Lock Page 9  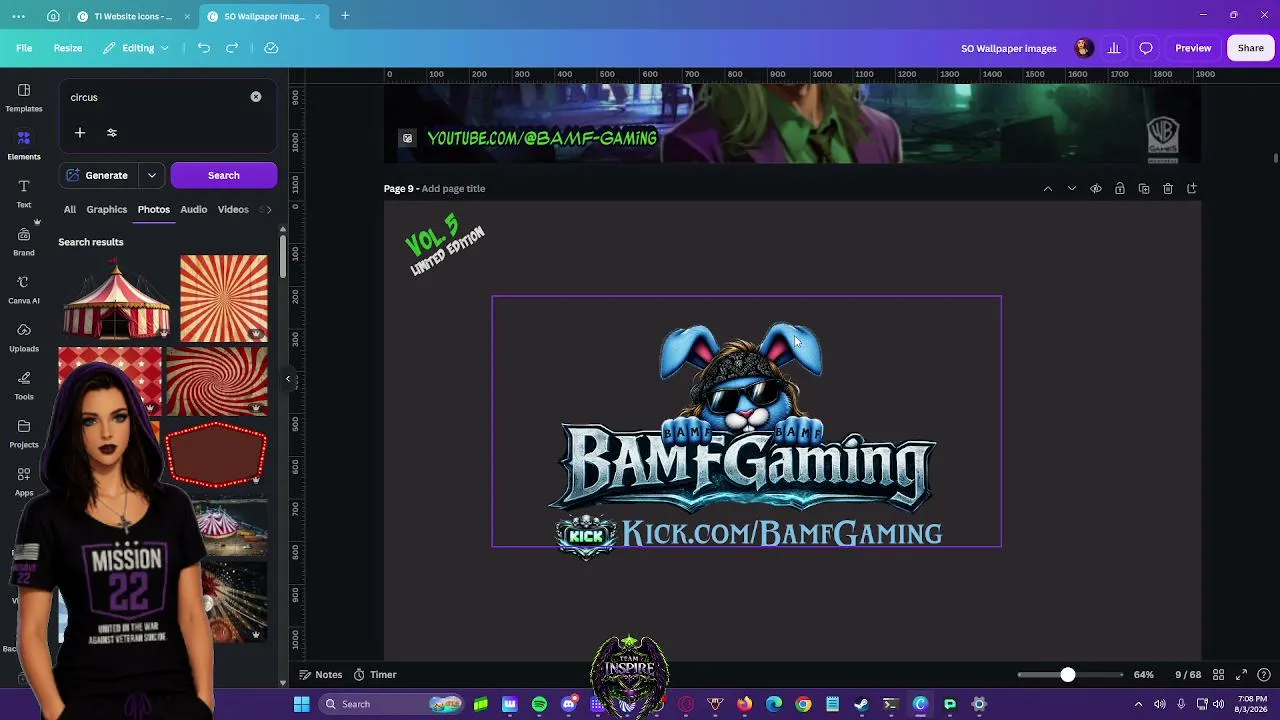click(x=1120, y=189)
